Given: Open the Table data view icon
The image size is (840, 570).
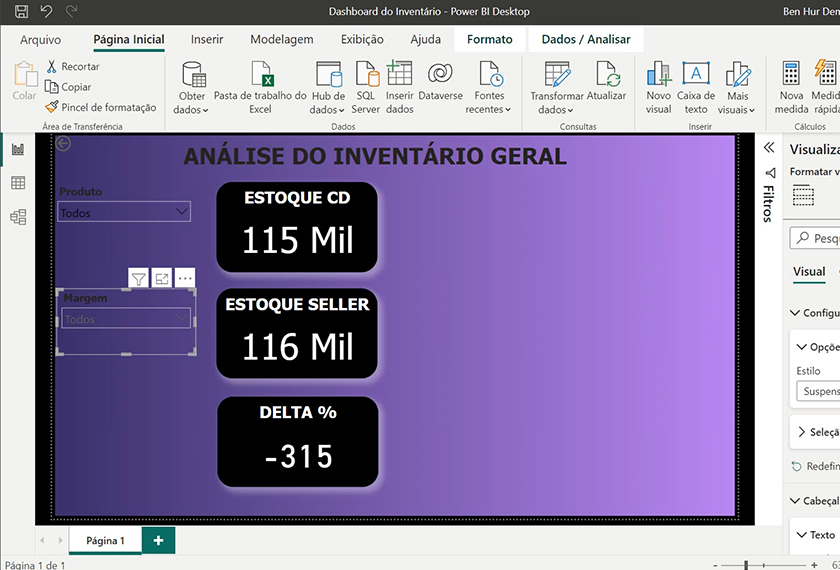Looking at the screenshot, I should point(18,183).
